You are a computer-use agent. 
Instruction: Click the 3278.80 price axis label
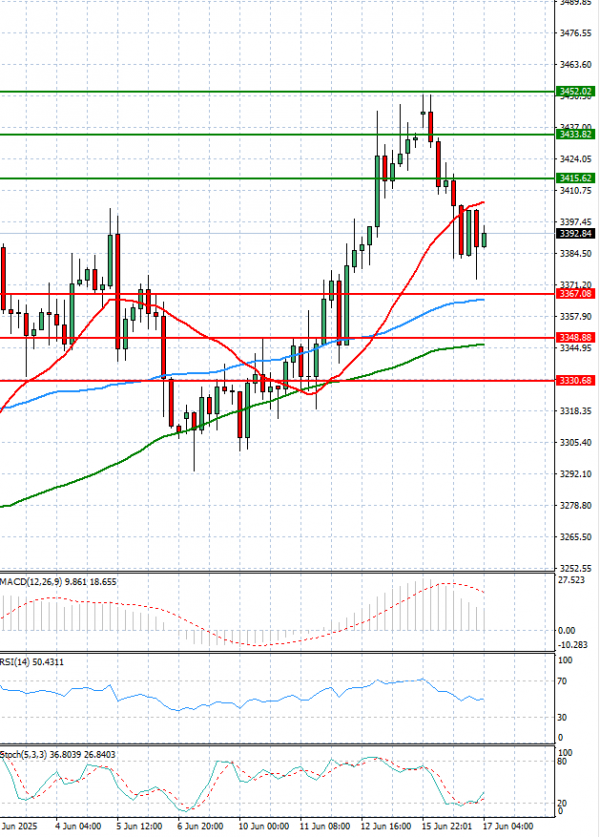pos(575,506)
